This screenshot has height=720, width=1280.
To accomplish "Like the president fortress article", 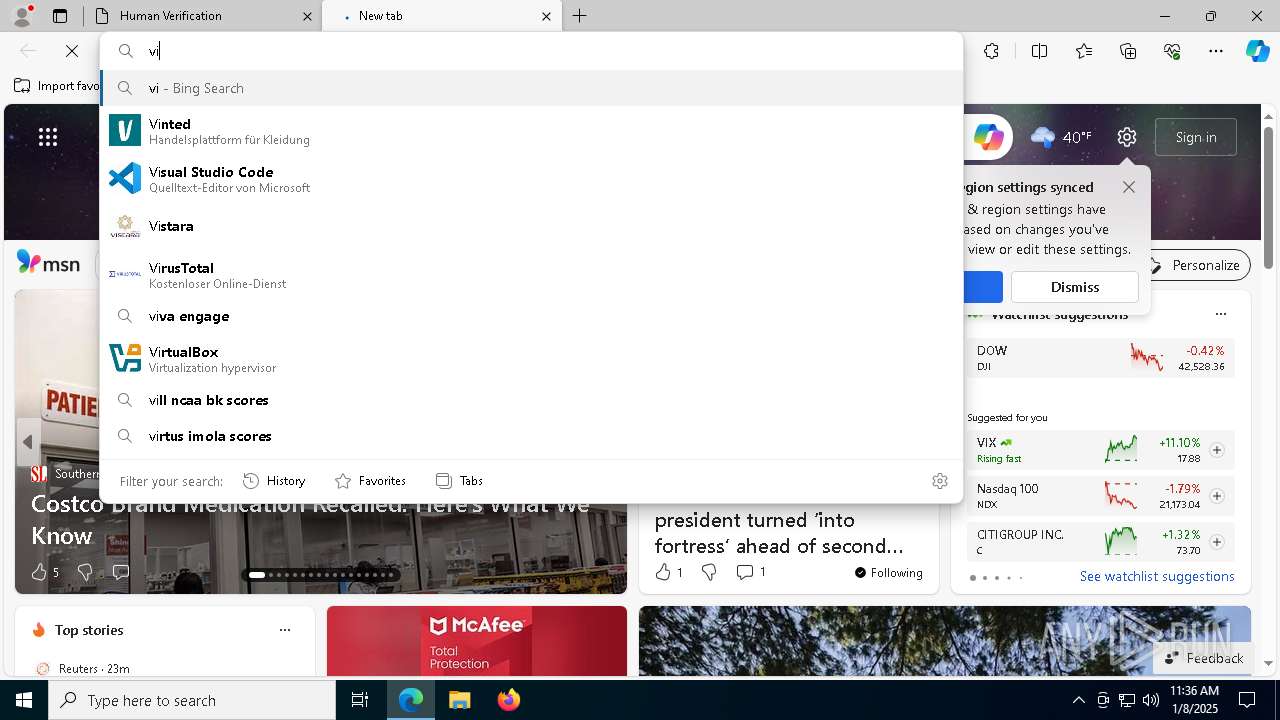I will tap(668, 572).
